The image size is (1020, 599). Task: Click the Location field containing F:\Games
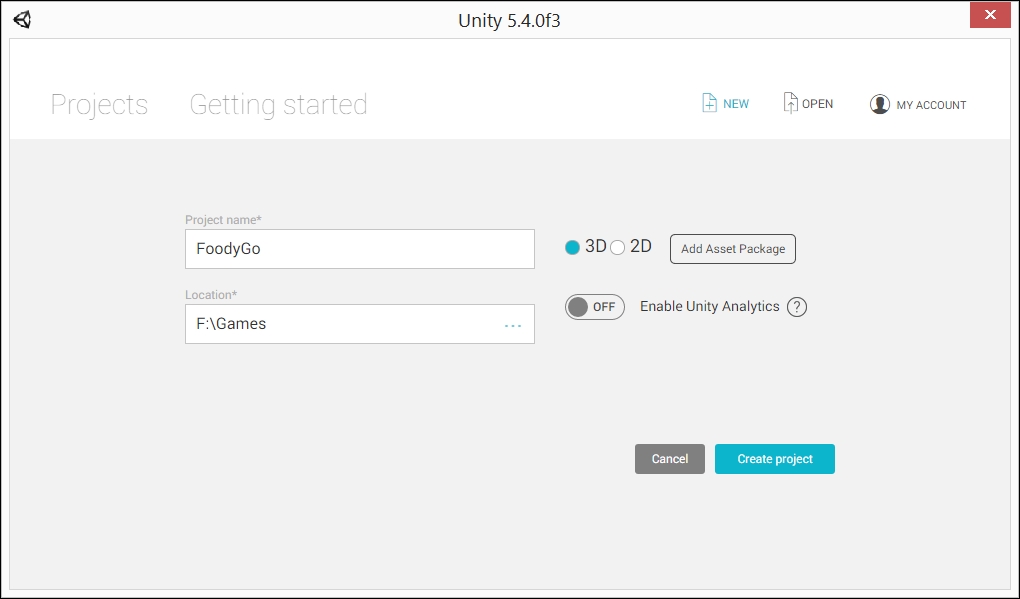(360, 324)
